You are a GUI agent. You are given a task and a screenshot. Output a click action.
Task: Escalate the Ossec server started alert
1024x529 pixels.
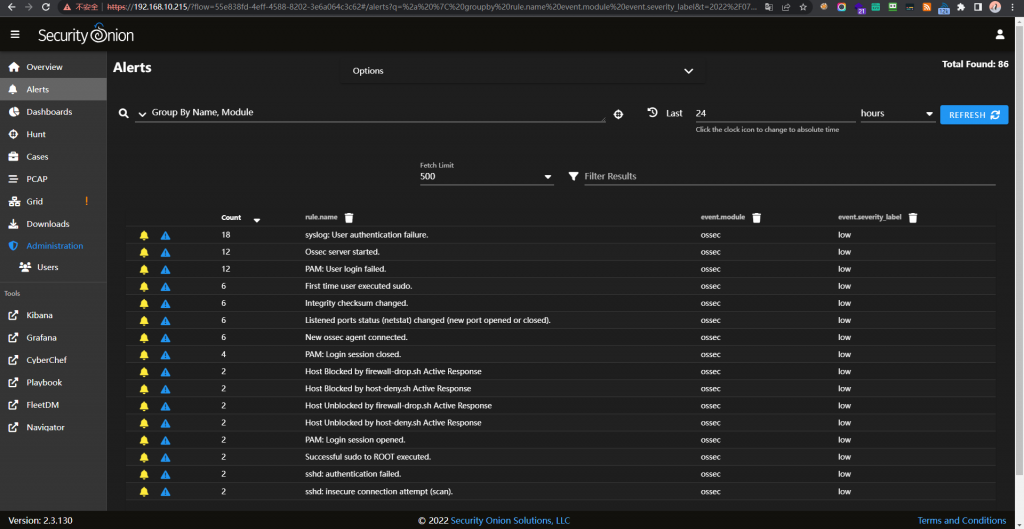point(165,252)
